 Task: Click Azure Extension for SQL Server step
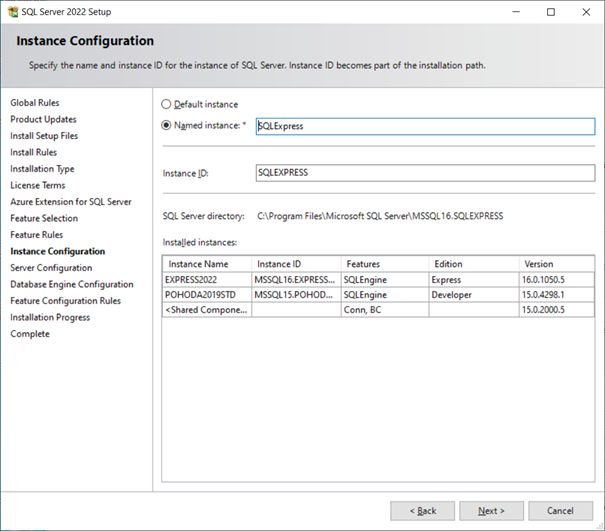(x=71, y=202)
